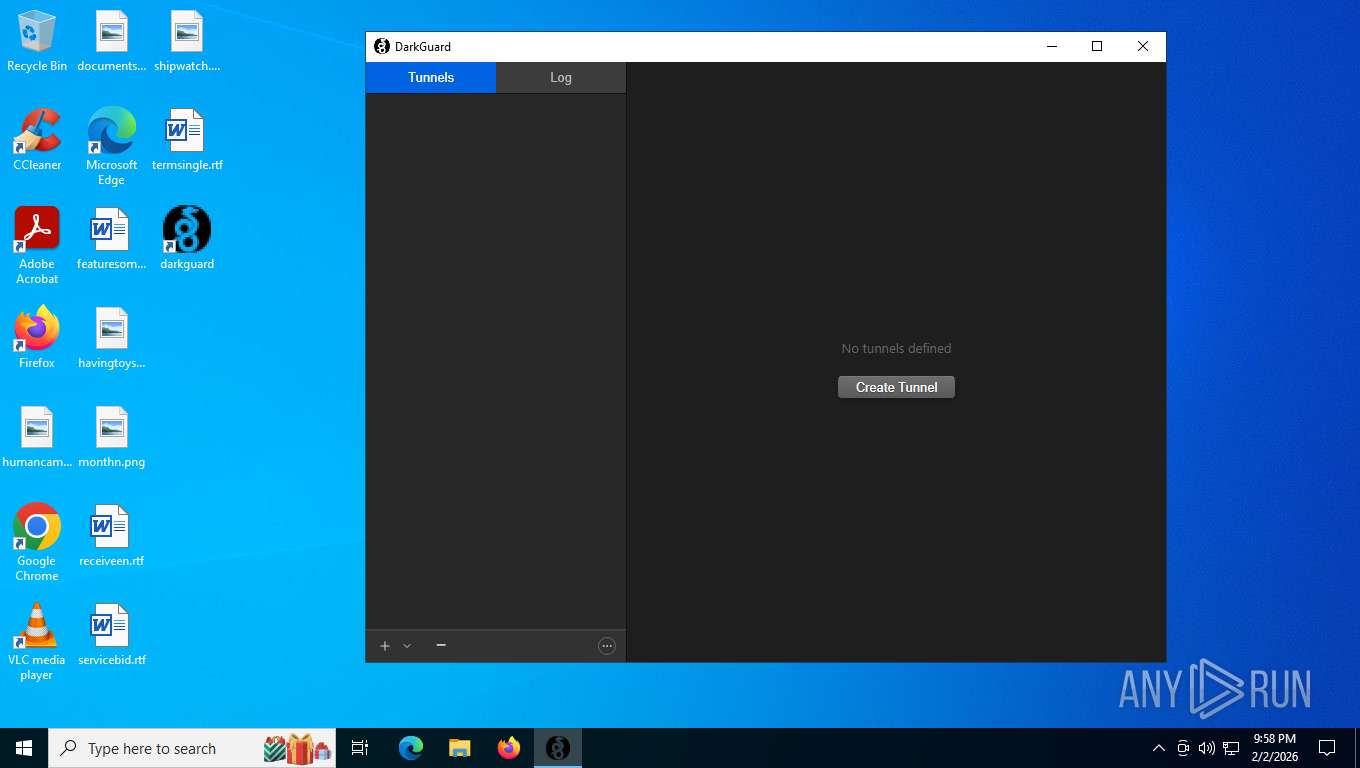Launch Edge from the taskbar
Image resolution: width=1360 pixels, height=768 pixels.
[x=411, y=748]
